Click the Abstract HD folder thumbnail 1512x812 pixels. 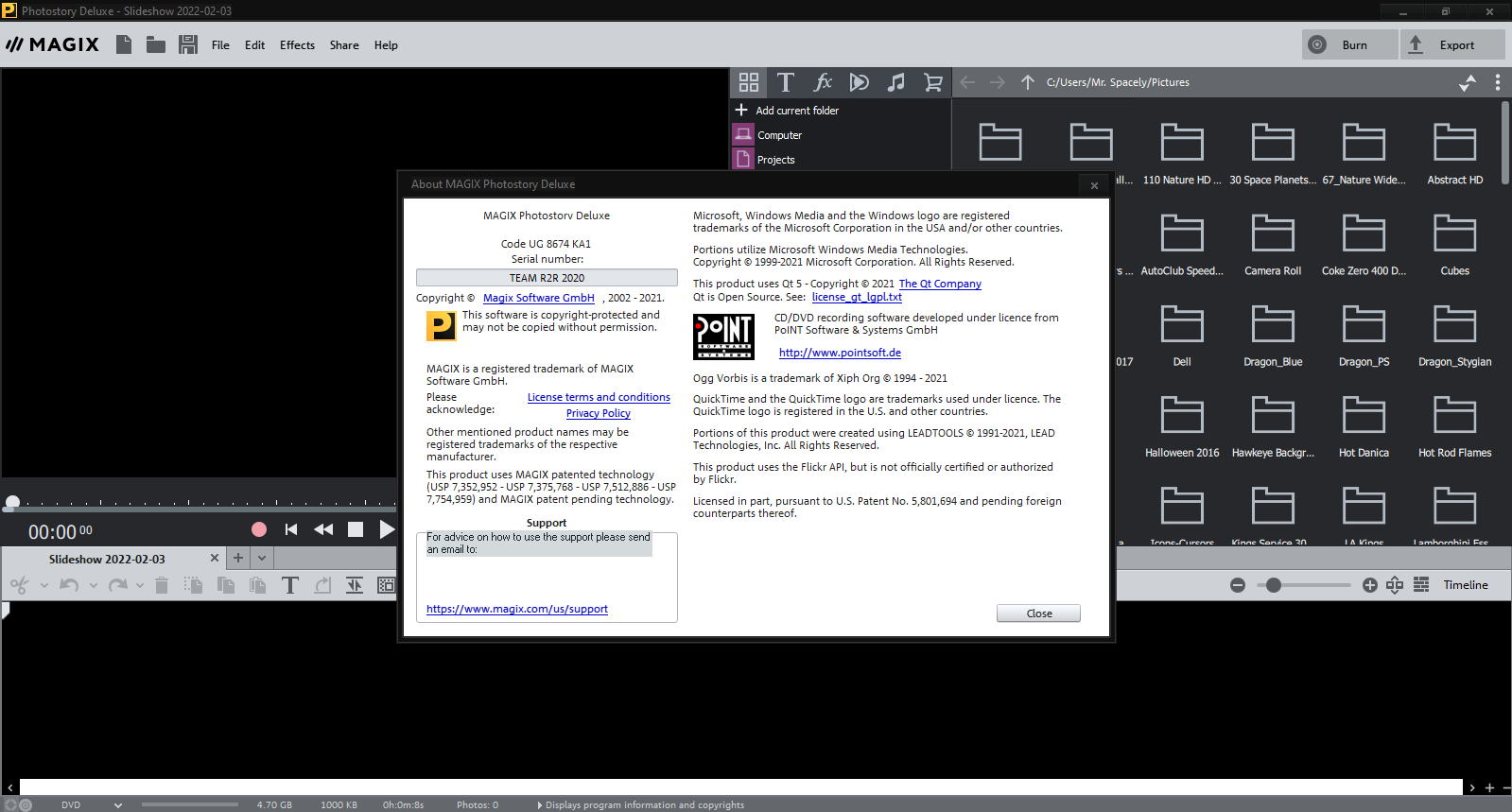coord(1454,144)
